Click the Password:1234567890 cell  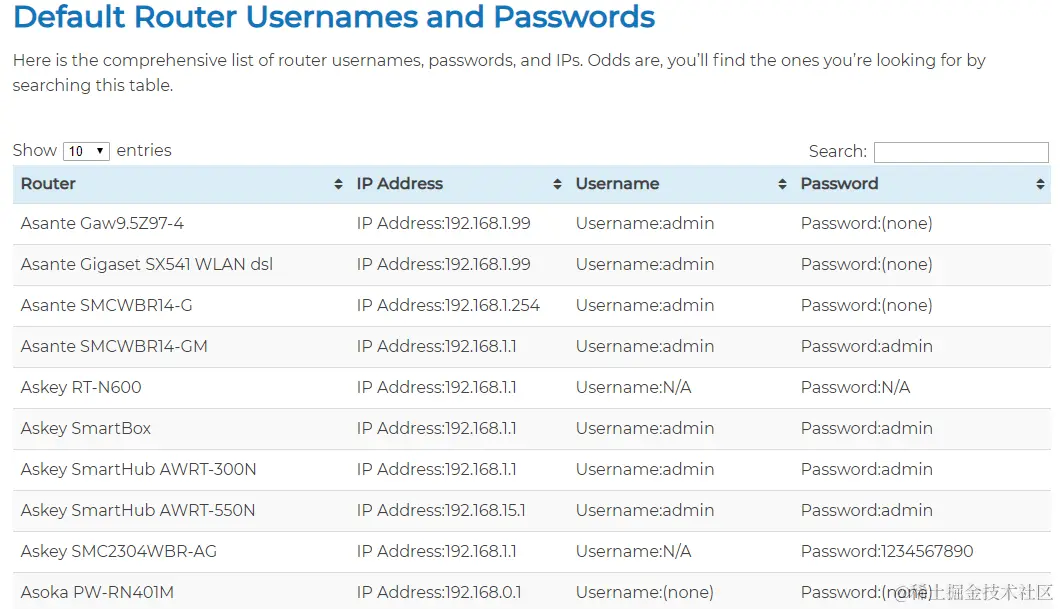click(887, 552)
